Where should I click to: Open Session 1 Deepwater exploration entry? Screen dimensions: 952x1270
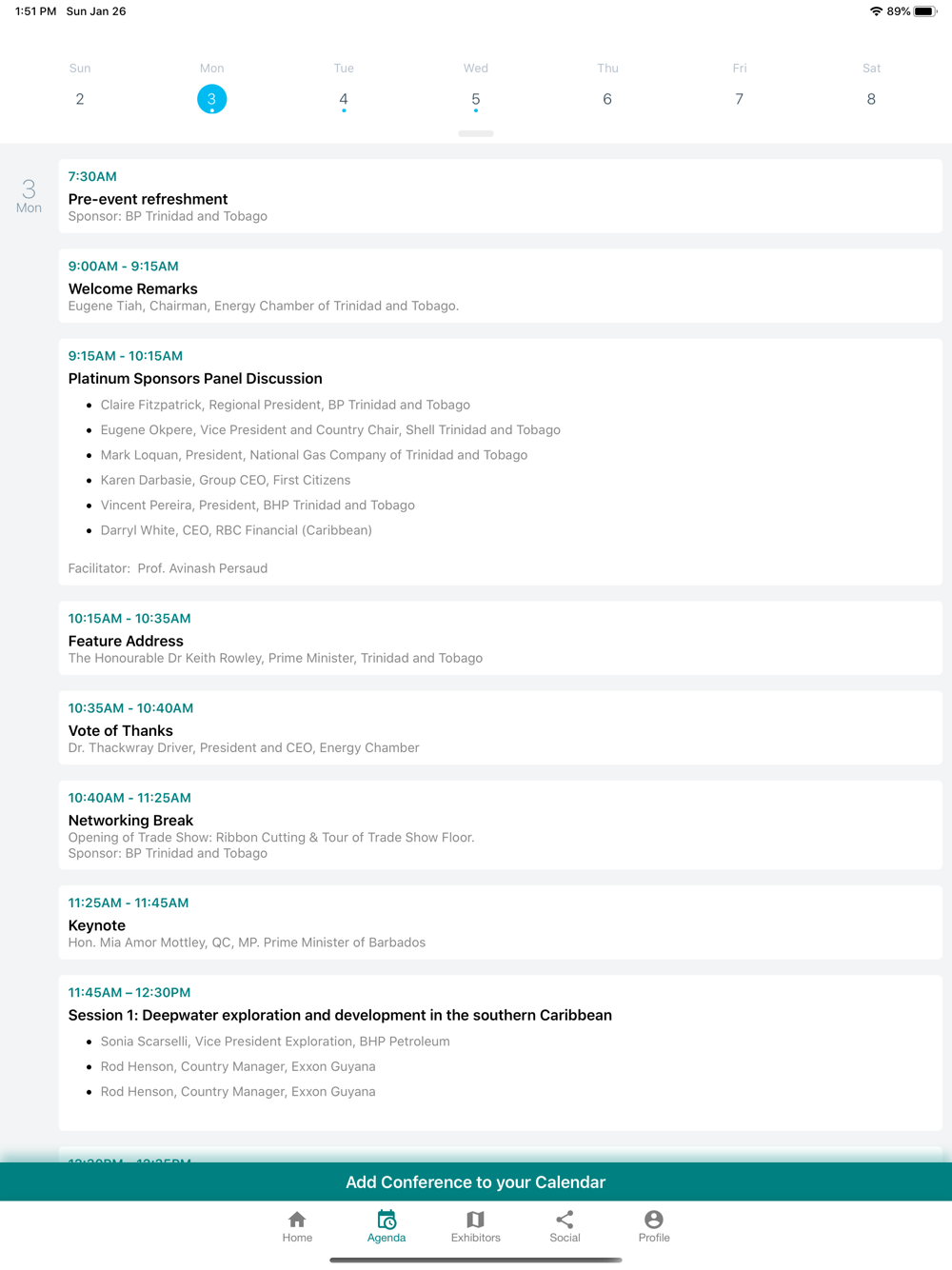click(x=501, y=1053)
